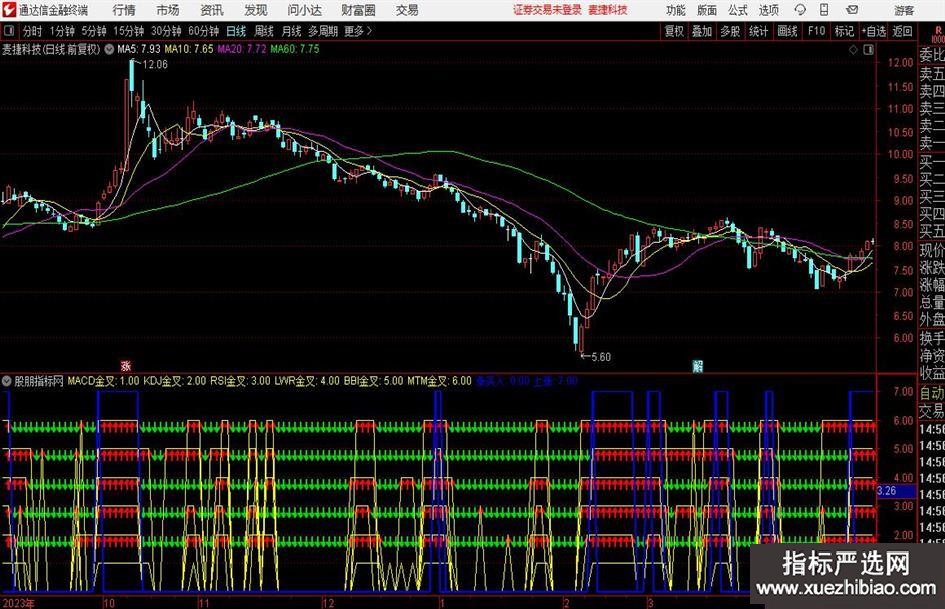Click the 游客 guest account label
Image resolution: width=945 pixels, height=609 pixels.
click(904, 10)
